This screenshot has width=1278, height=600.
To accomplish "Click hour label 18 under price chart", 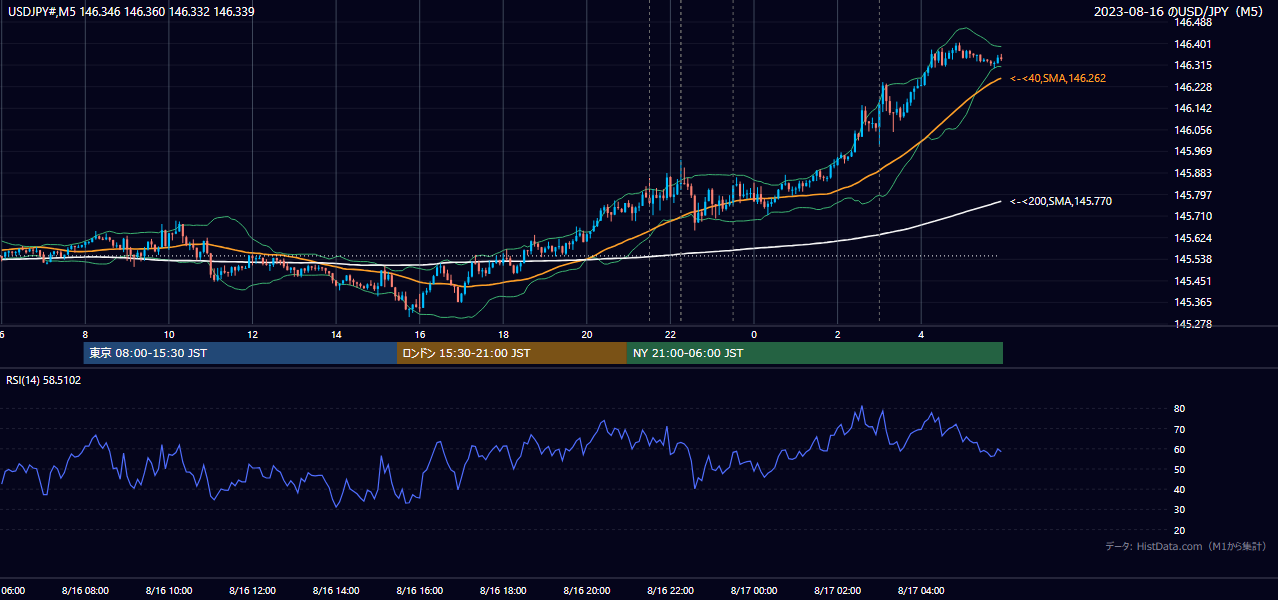I will pos(503,334).
